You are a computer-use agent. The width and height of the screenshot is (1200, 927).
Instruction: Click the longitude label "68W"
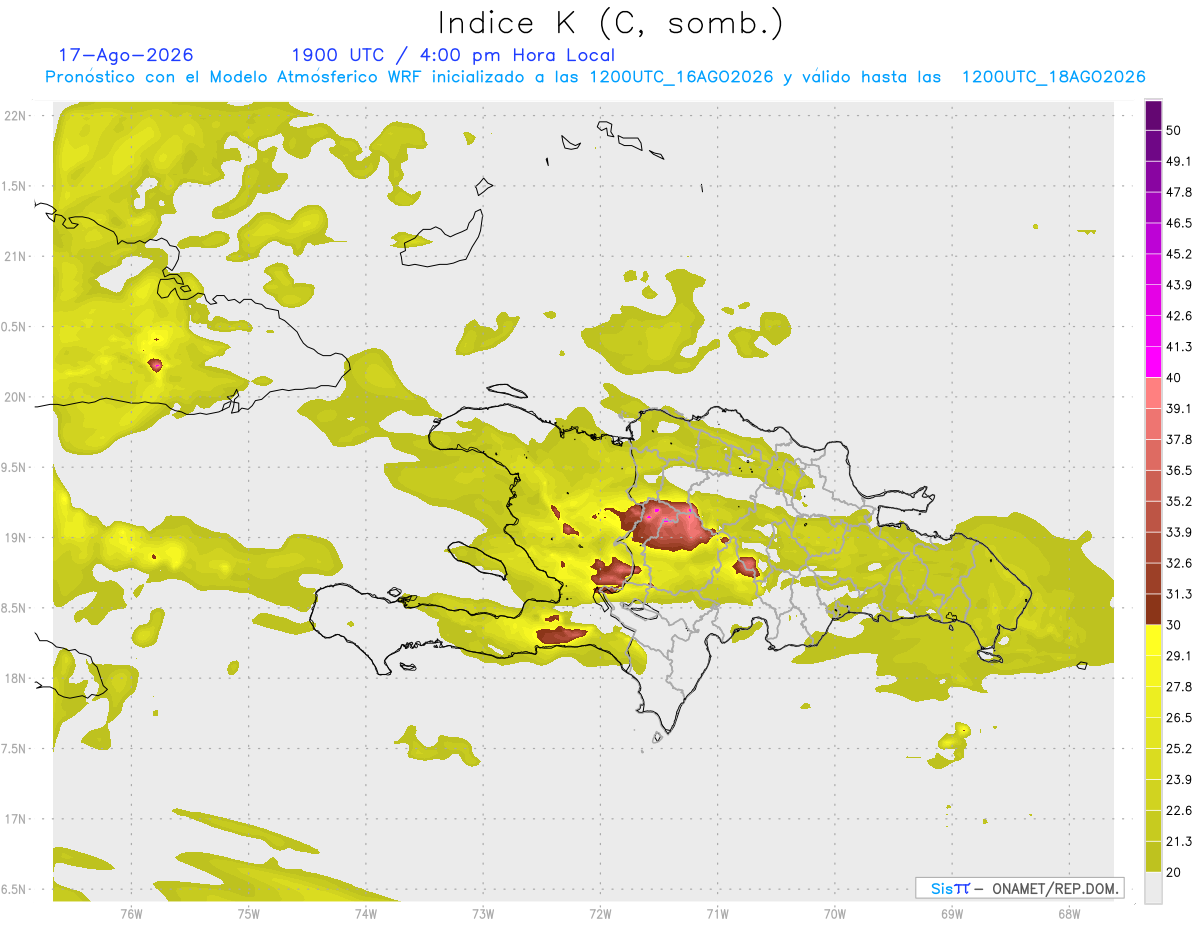click(x=1068, y=913)
